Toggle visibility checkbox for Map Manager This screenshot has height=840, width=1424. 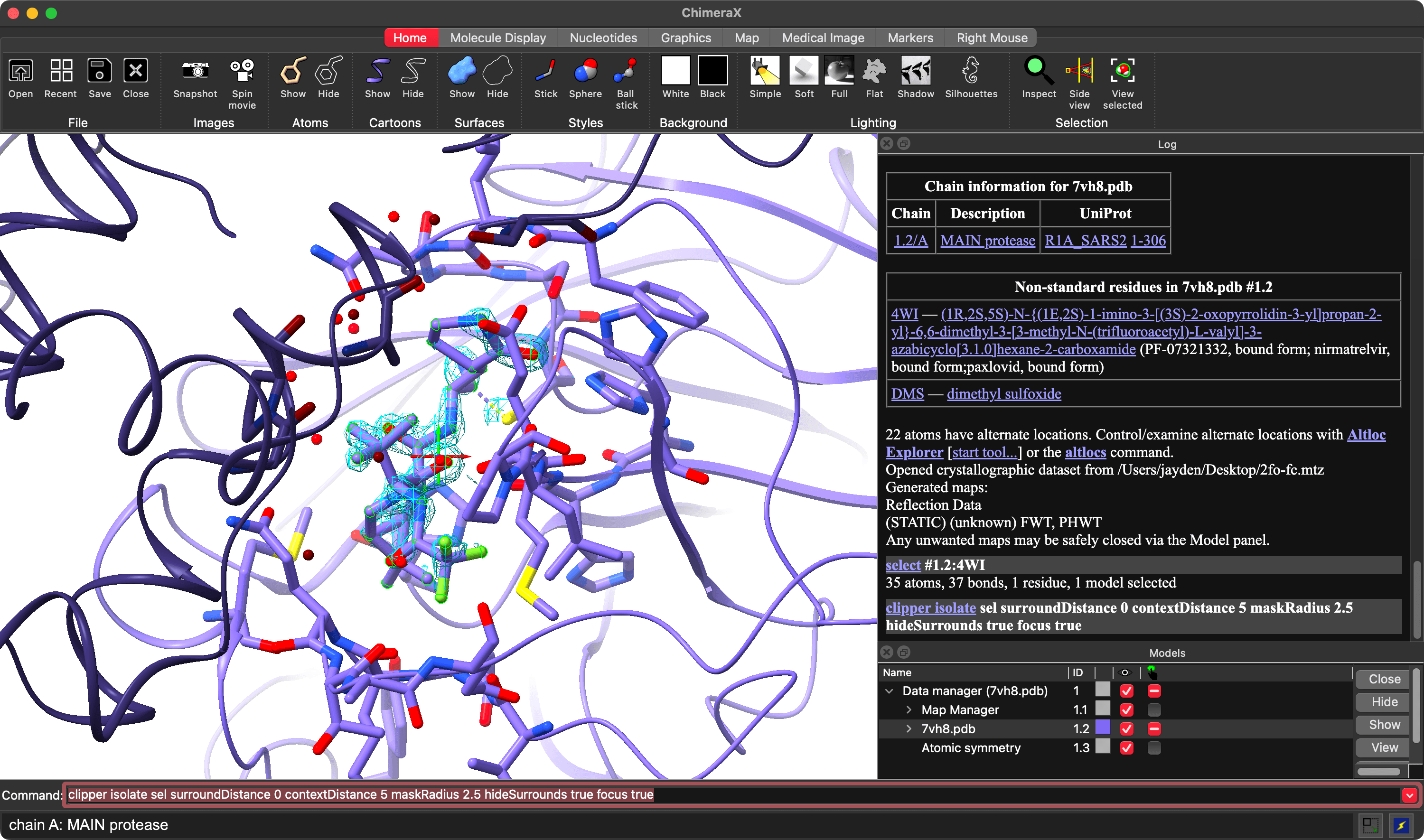click(x=1126, y=710)
